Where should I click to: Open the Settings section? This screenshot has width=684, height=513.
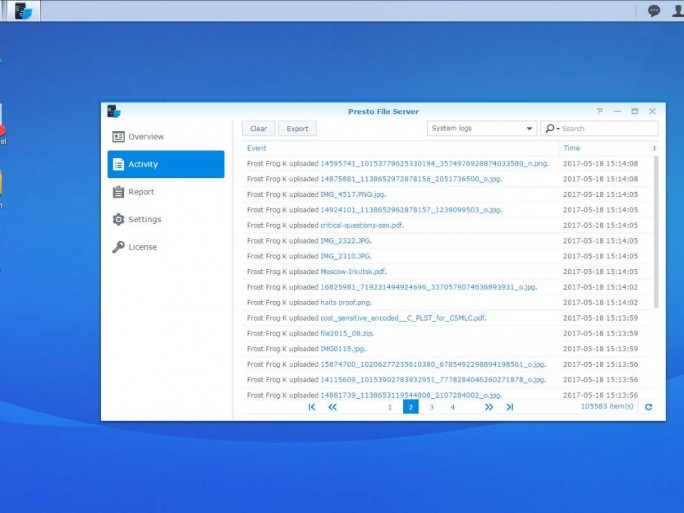(166, 219)
